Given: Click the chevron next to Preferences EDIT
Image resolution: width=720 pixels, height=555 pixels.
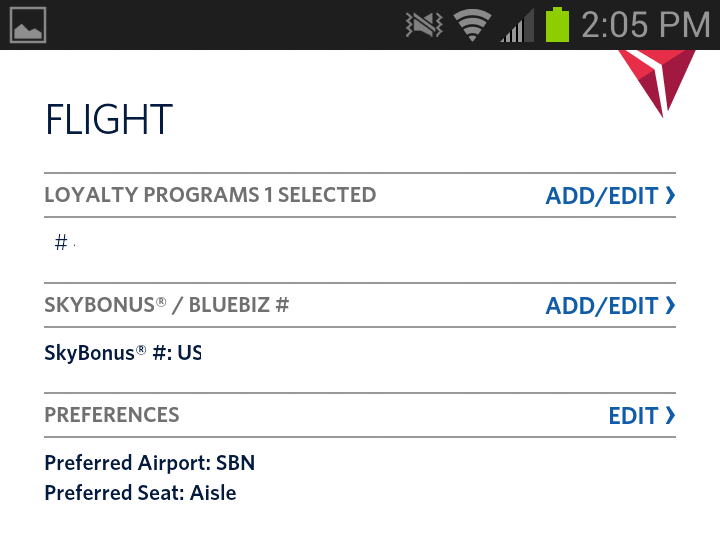Looking at the screenshot, I should [670, 416].
